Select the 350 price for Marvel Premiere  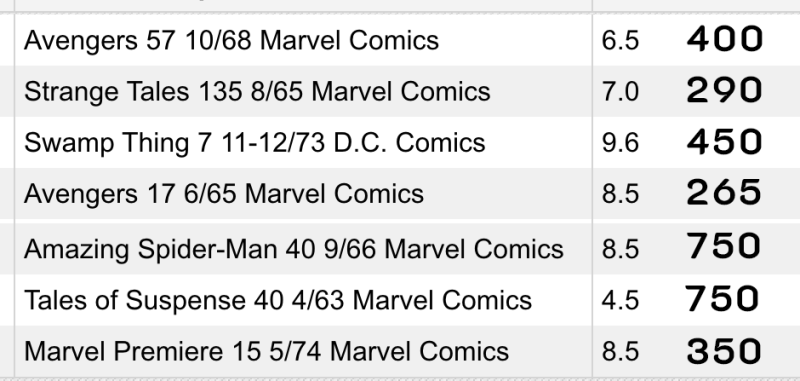pyautogui.click(x=724, y=350)
